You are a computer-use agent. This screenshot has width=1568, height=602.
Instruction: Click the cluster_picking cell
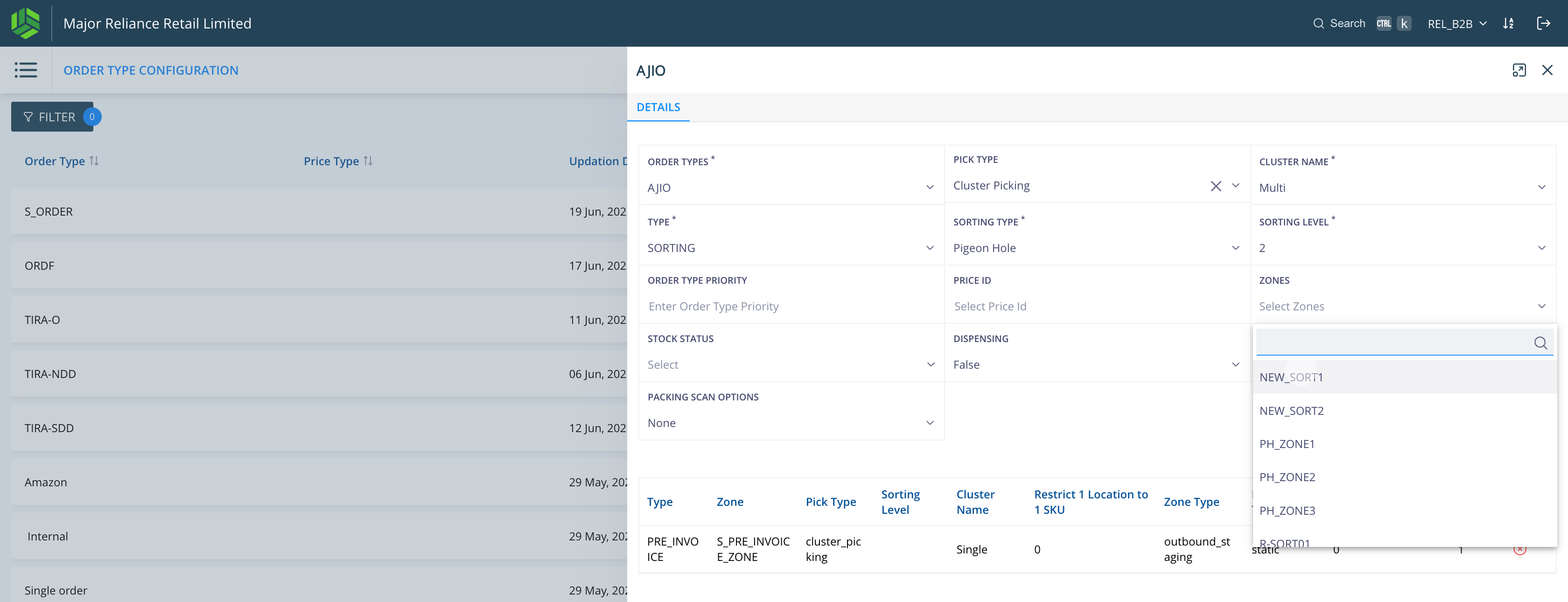[x=833, y=549]
